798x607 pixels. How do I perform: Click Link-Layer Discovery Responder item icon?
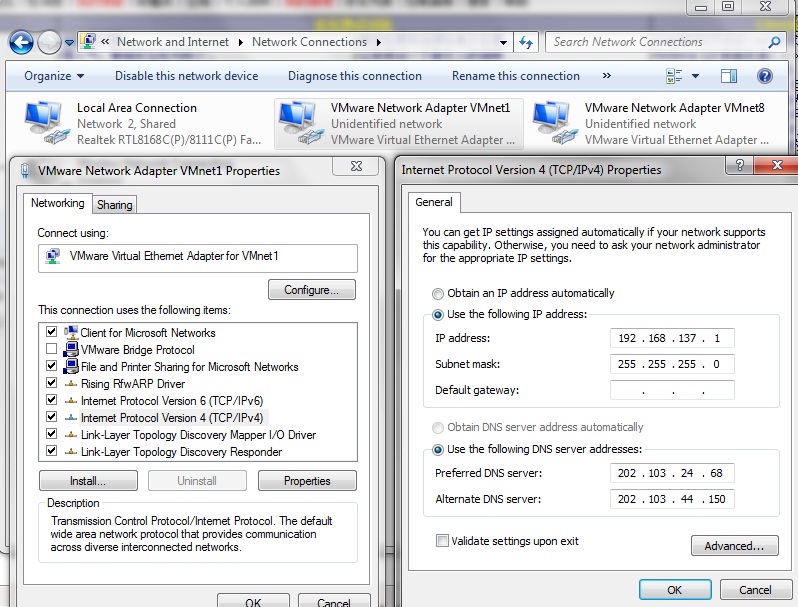point(71,452)
